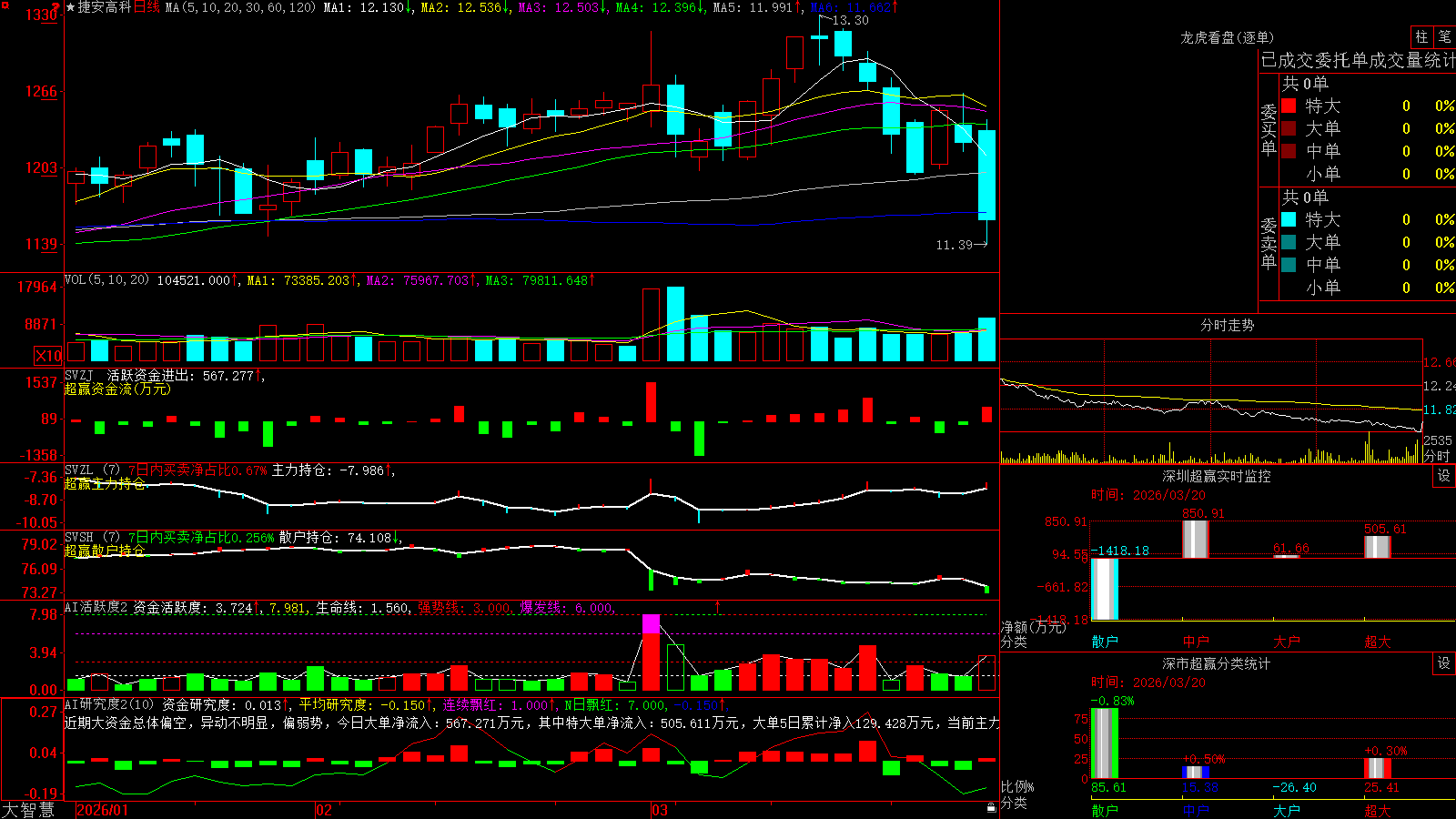Click the 活跃资金进出: 567.277 value
1456x819 pixels.
pyautogui.click(x=180, y=375)
